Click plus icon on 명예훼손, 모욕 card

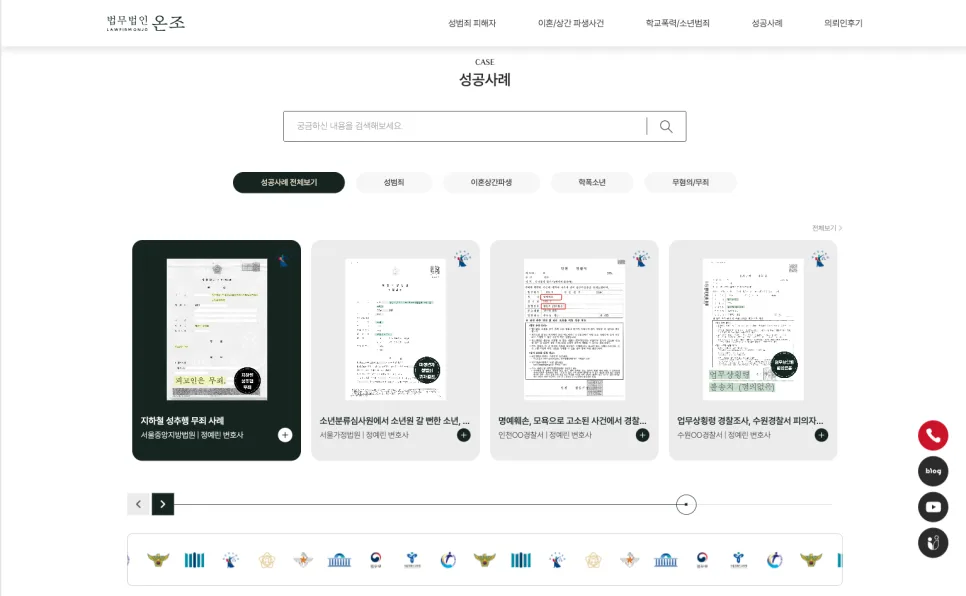pyautogui.click(x=643, y=435)
